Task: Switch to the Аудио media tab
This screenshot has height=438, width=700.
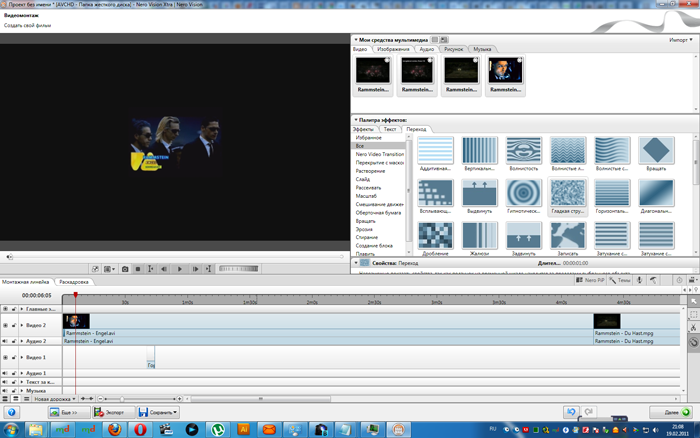Action: 427,49
